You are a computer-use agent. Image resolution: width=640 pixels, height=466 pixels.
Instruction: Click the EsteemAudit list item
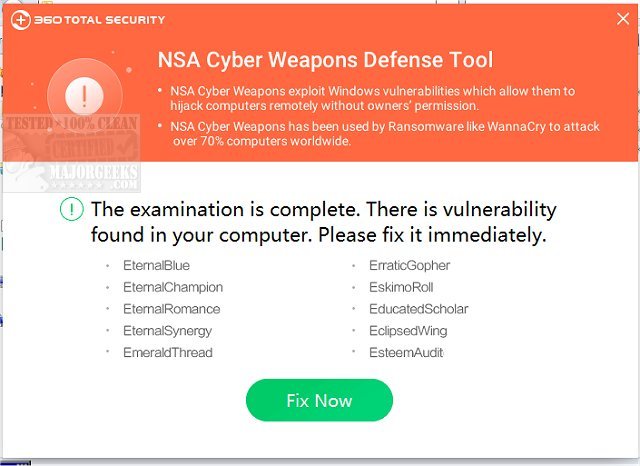pos(406,353)
